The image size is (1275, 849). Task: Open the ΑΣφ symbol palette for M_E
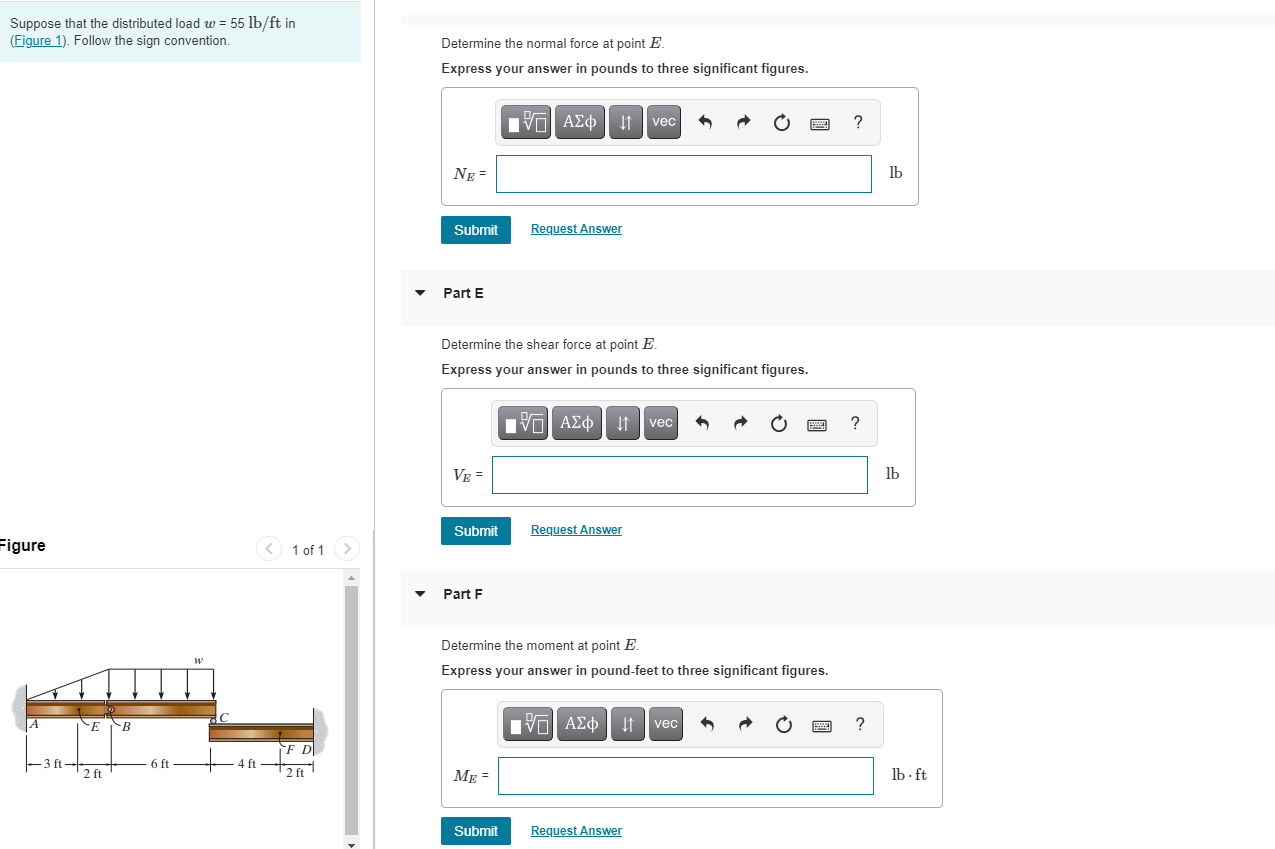click(581, 723)
